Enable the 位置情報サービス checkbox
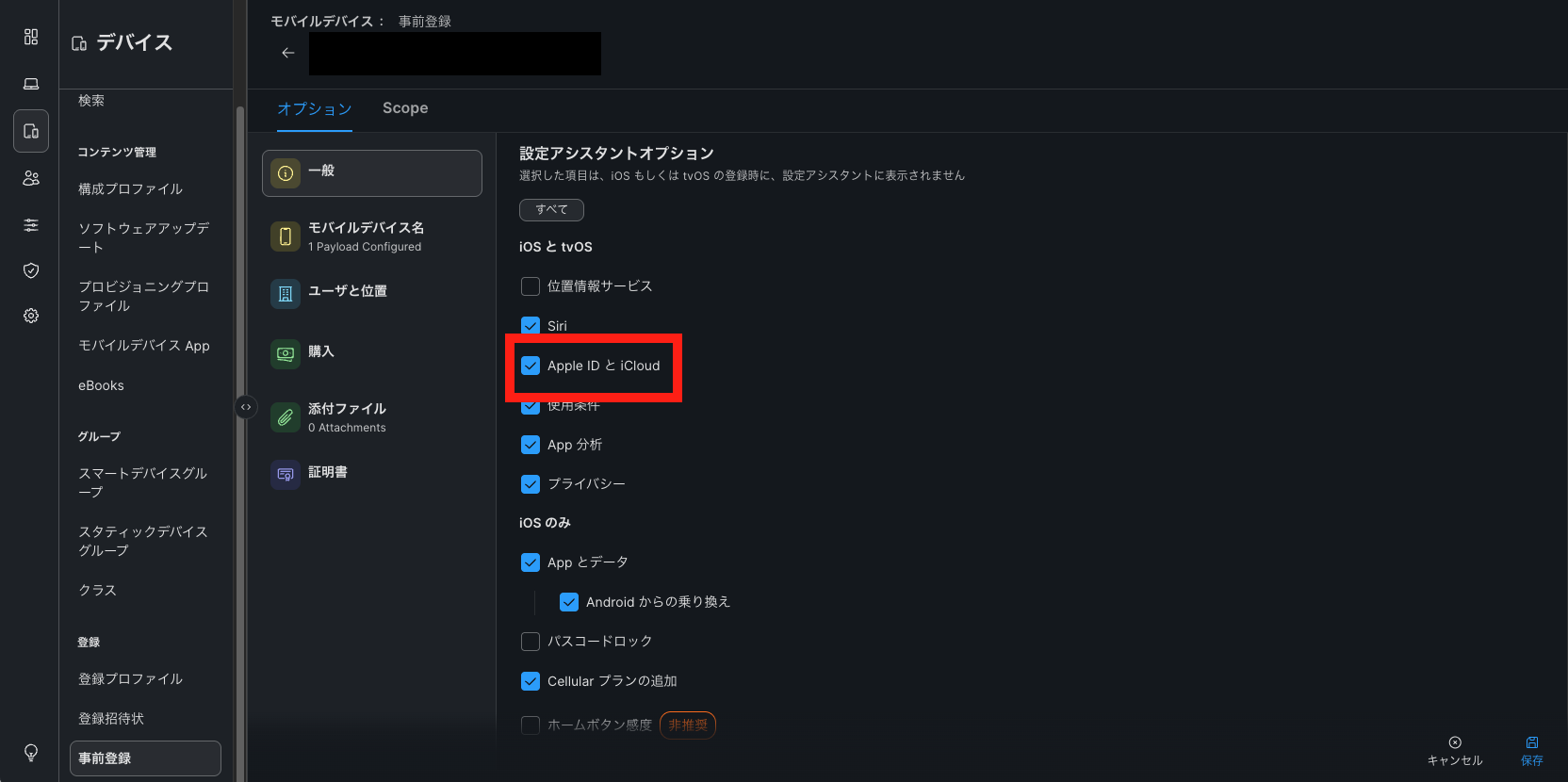1568x782 pixels. coord(531,286)
